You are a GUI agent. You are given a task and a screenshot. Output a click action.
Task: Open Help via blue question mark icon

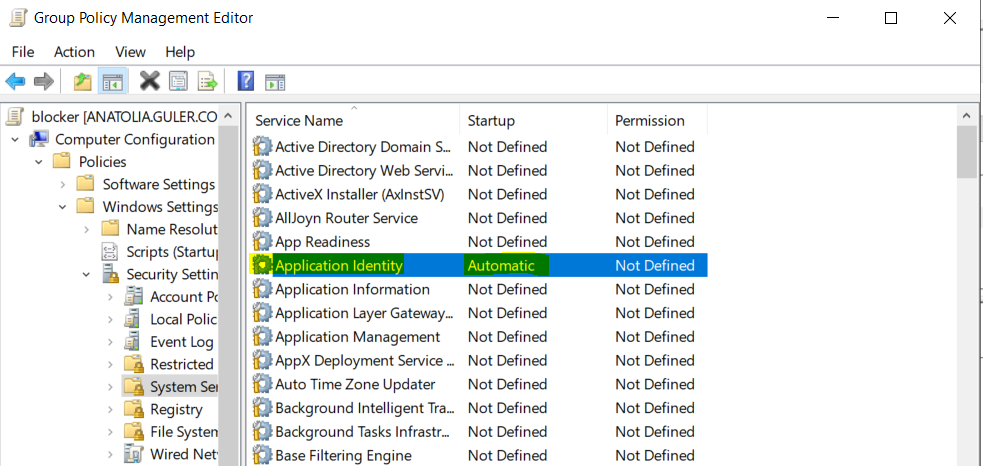tap(246, 82)
